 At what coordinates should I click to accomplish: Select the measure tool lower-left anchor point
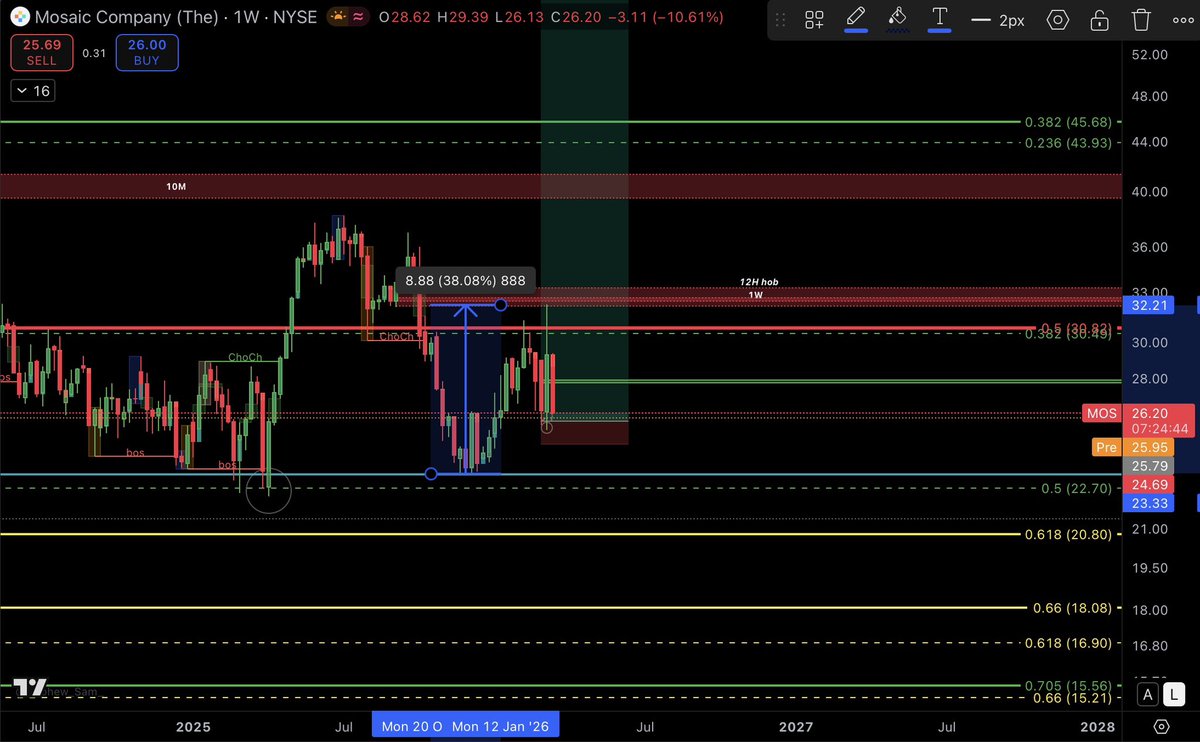pyautogui.click(x=431, y=474)
